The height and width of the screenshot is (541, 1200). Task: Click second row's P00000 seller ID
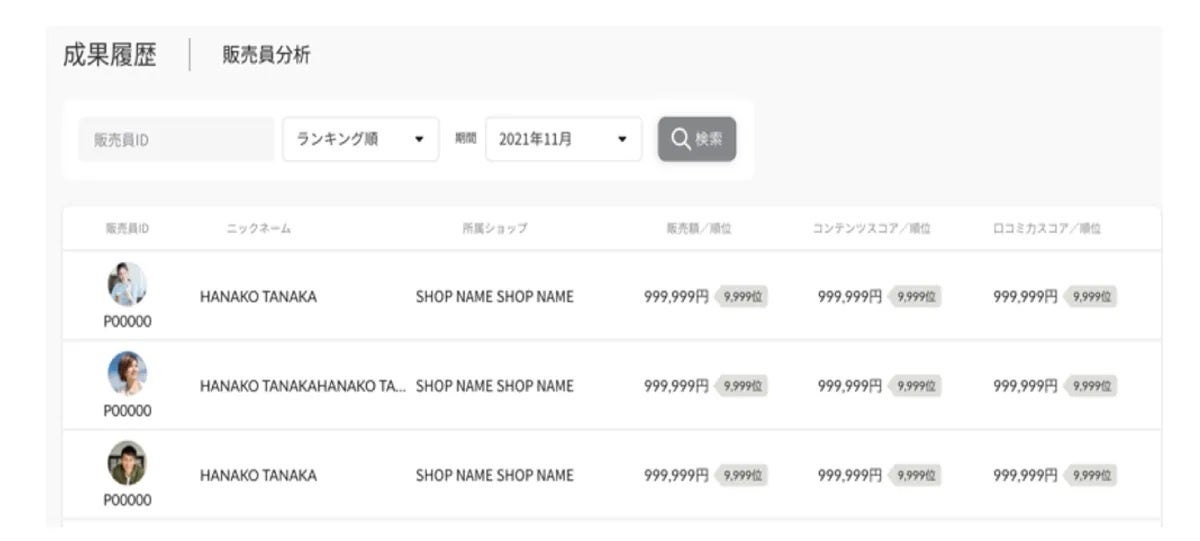[127, 410]
